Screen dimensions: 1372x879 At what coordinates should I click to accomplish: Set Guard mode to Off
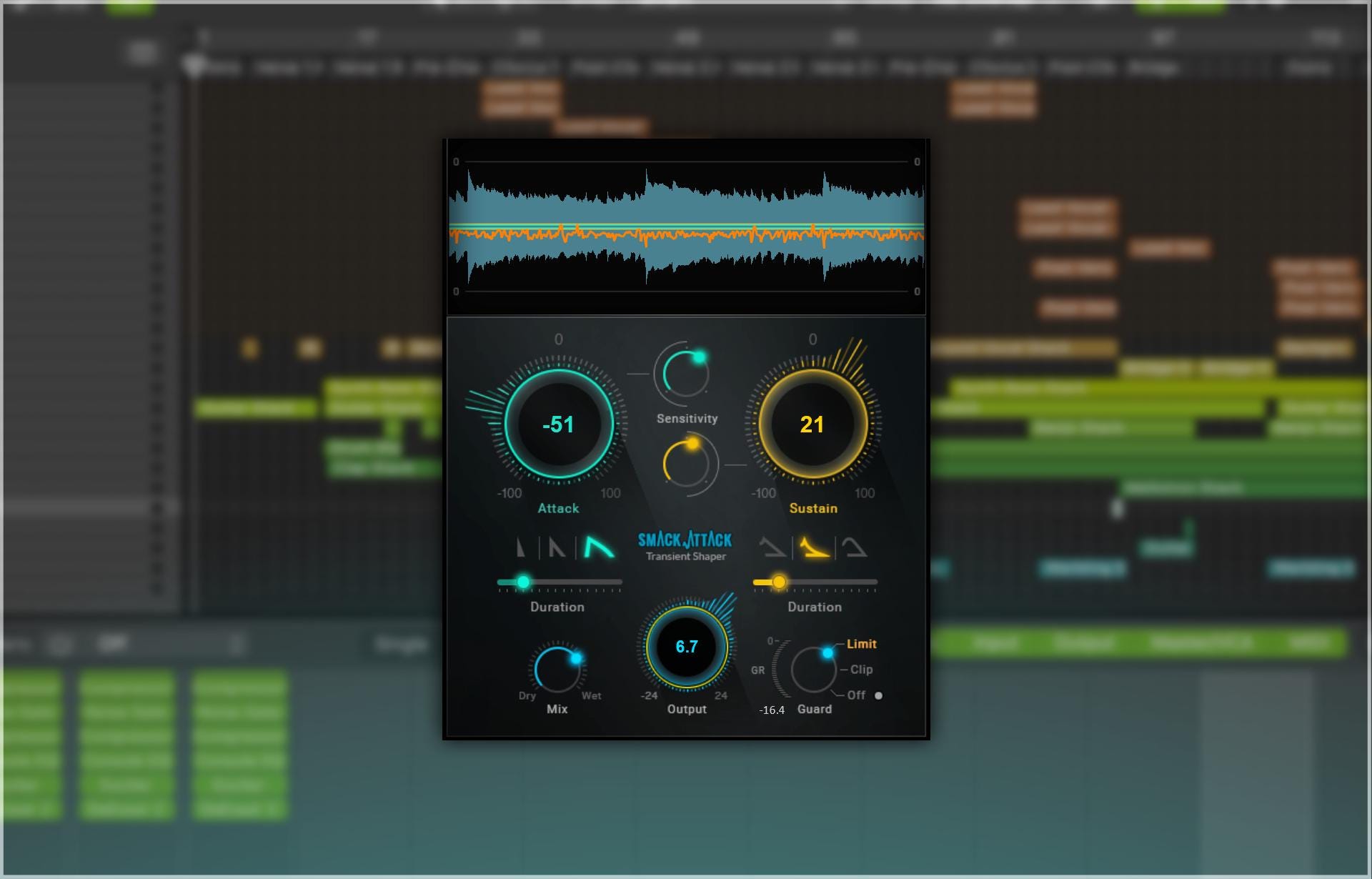[856, 695]
